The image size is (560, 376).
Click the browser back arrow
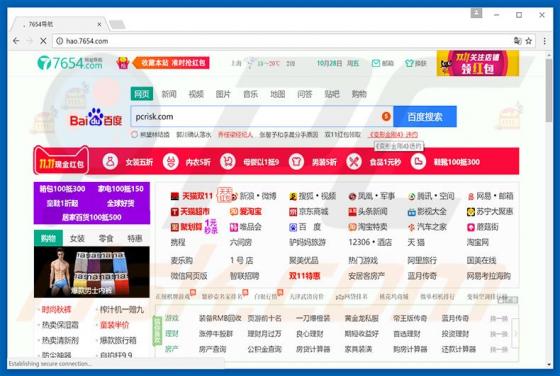click(x=16, y=41)
